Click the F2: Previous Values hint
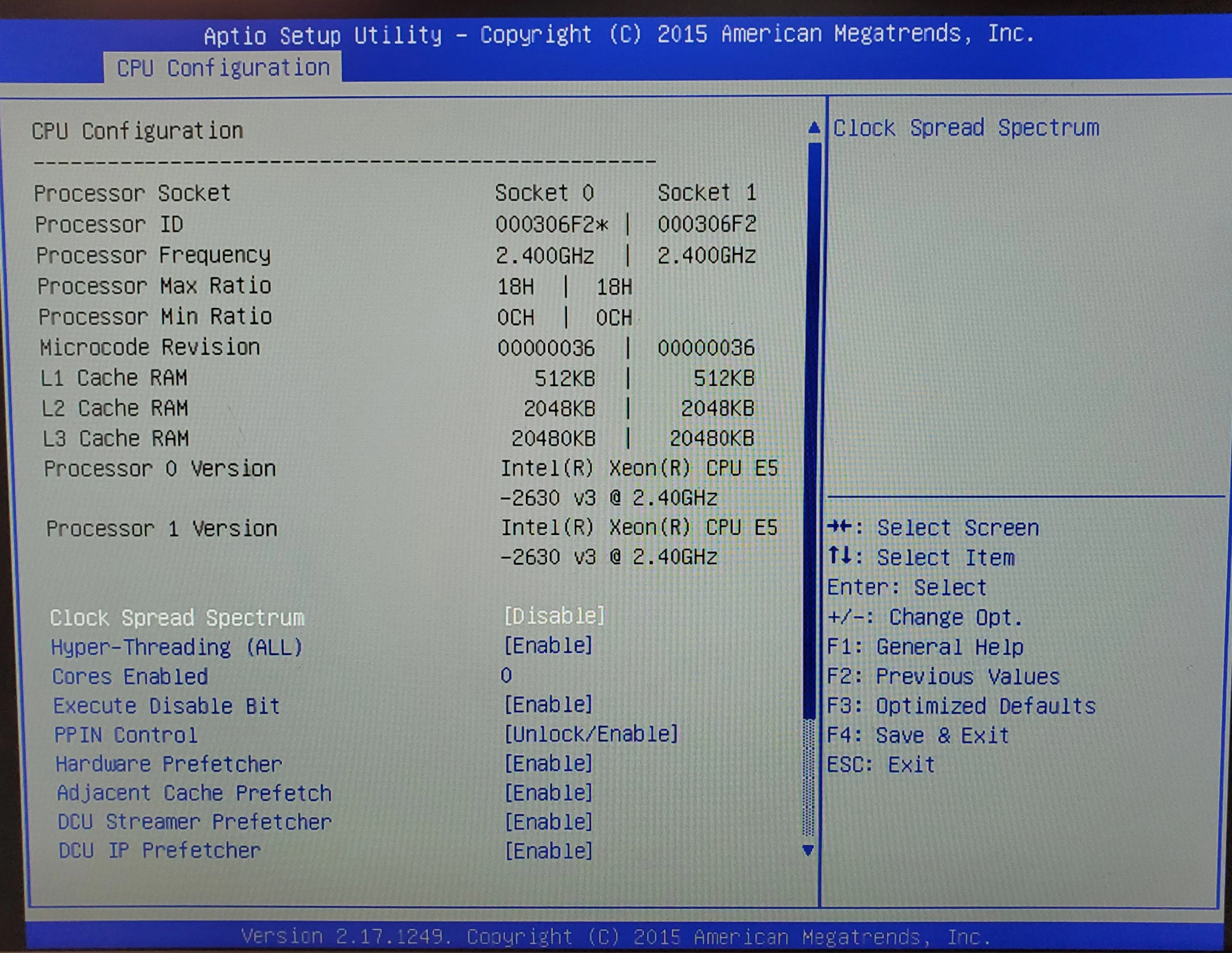The image size is (1232, 953). tap(944, 677)
